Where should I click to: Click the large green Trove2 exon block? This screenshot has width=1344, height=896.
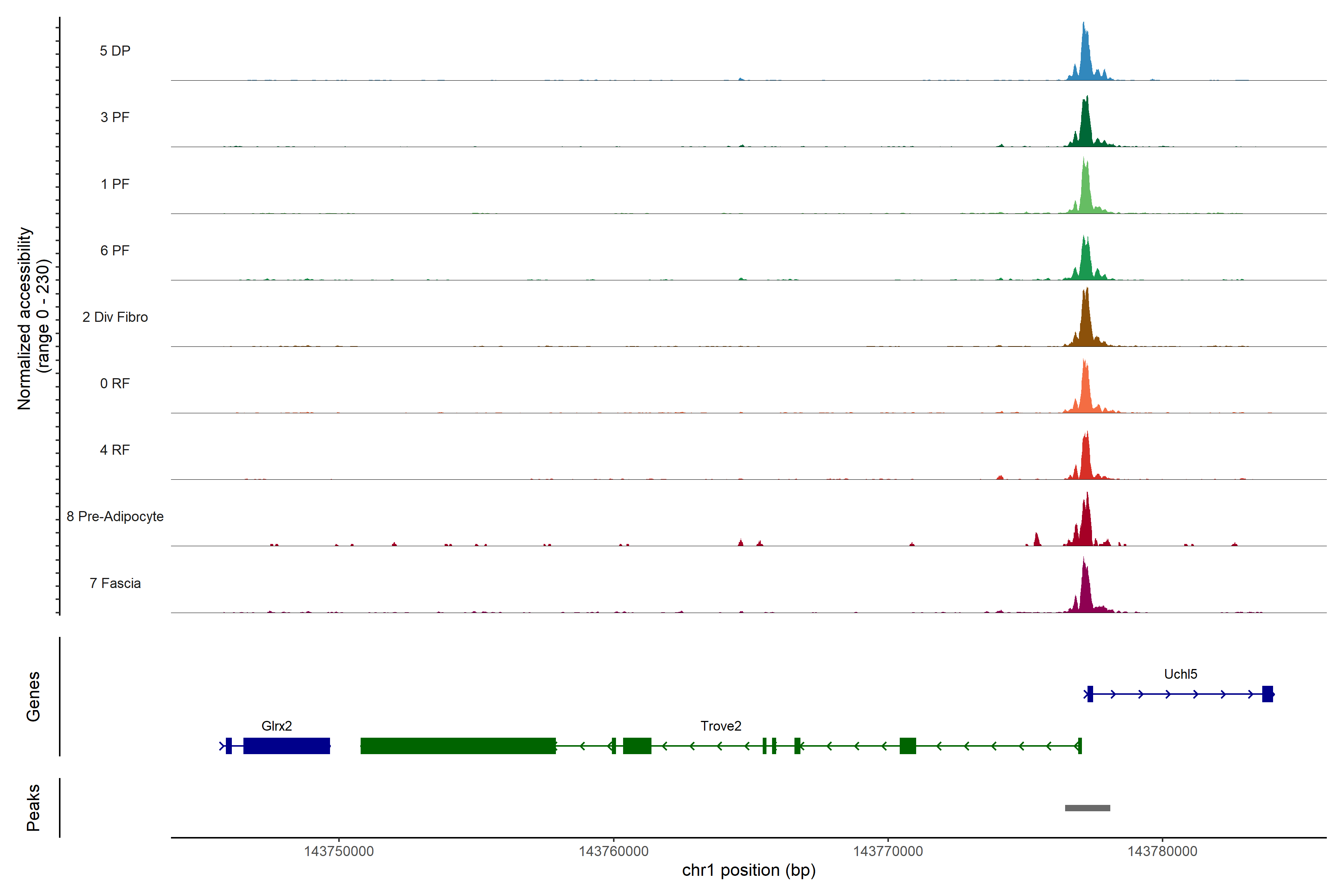click(x=458, y=746)
